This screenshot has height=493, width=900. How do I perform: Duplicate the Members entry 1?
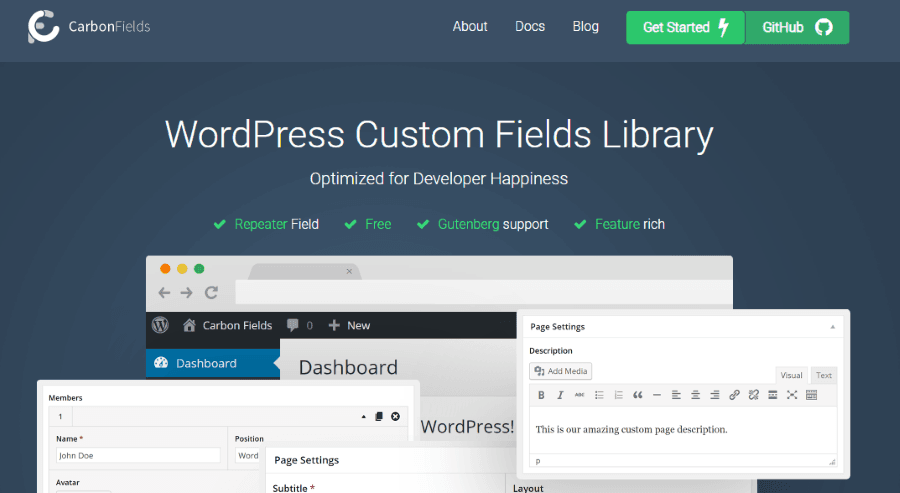[x=379, y=417]
